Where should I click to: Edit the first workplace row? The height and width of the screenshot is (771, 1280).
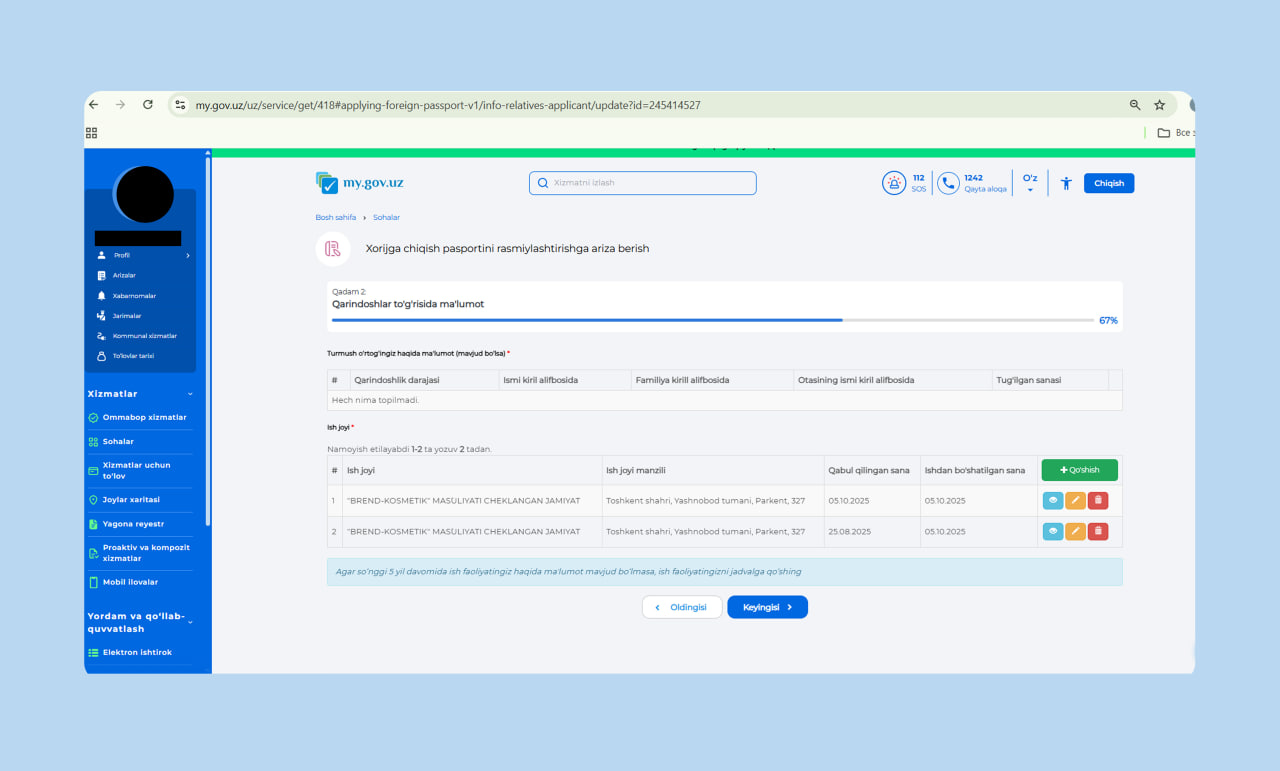click(x=1075, y=501)
